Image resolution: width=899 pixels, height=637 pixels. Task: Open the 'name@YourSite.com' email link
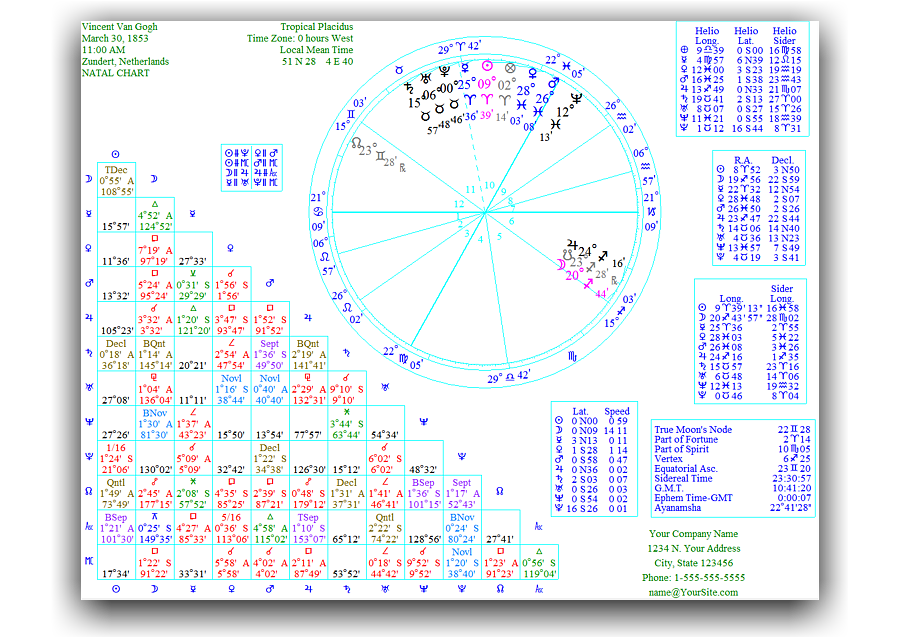point(693,592)
